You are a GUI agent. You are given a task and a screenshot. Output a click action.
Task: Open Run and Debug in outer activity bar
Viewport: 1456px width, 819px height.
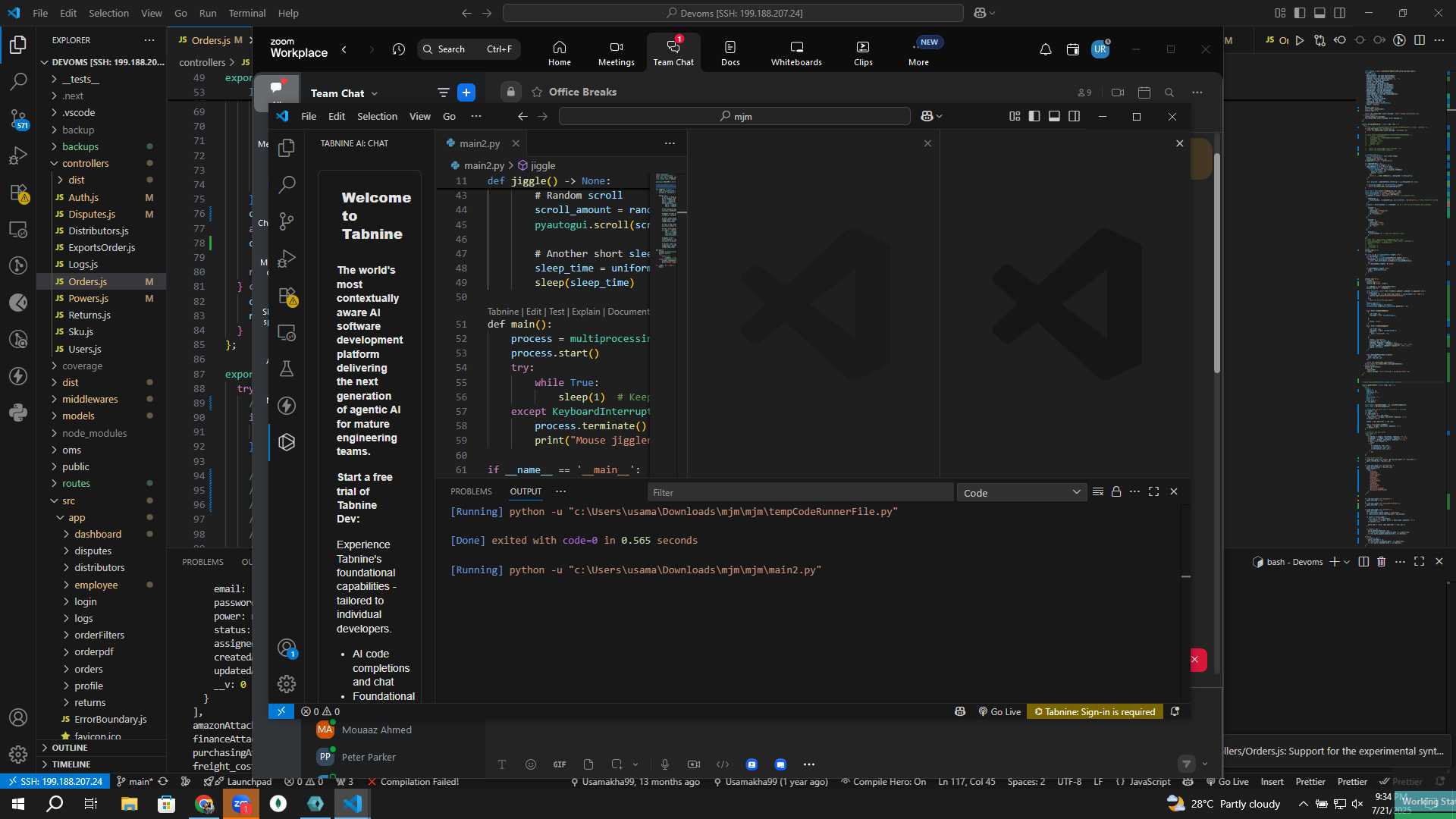18,155
